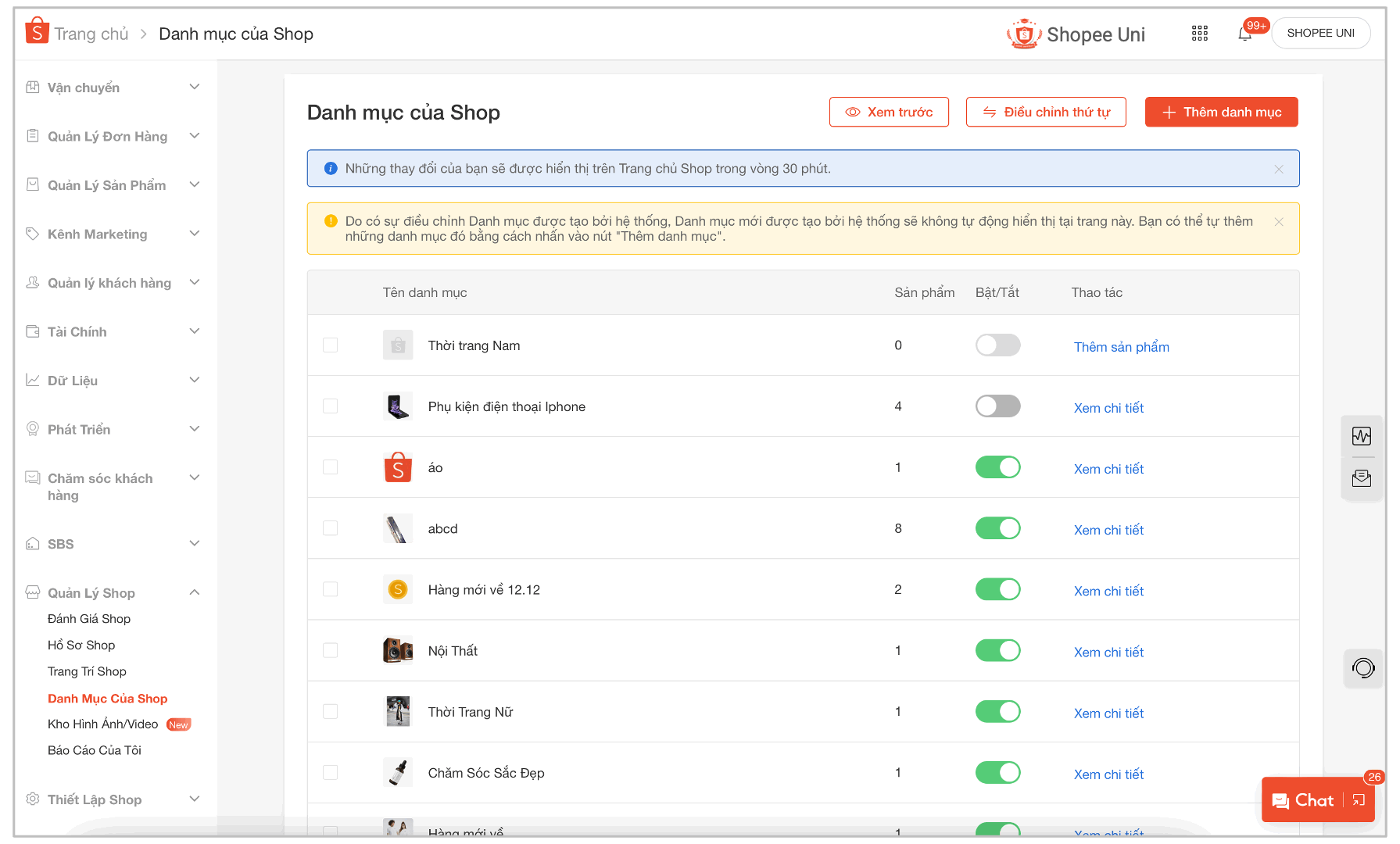Image resolution: width=1400 pixels, height=844 pixels.
Task: Expand the Quản lý khách hàng menu
Action: coord(195,282)
